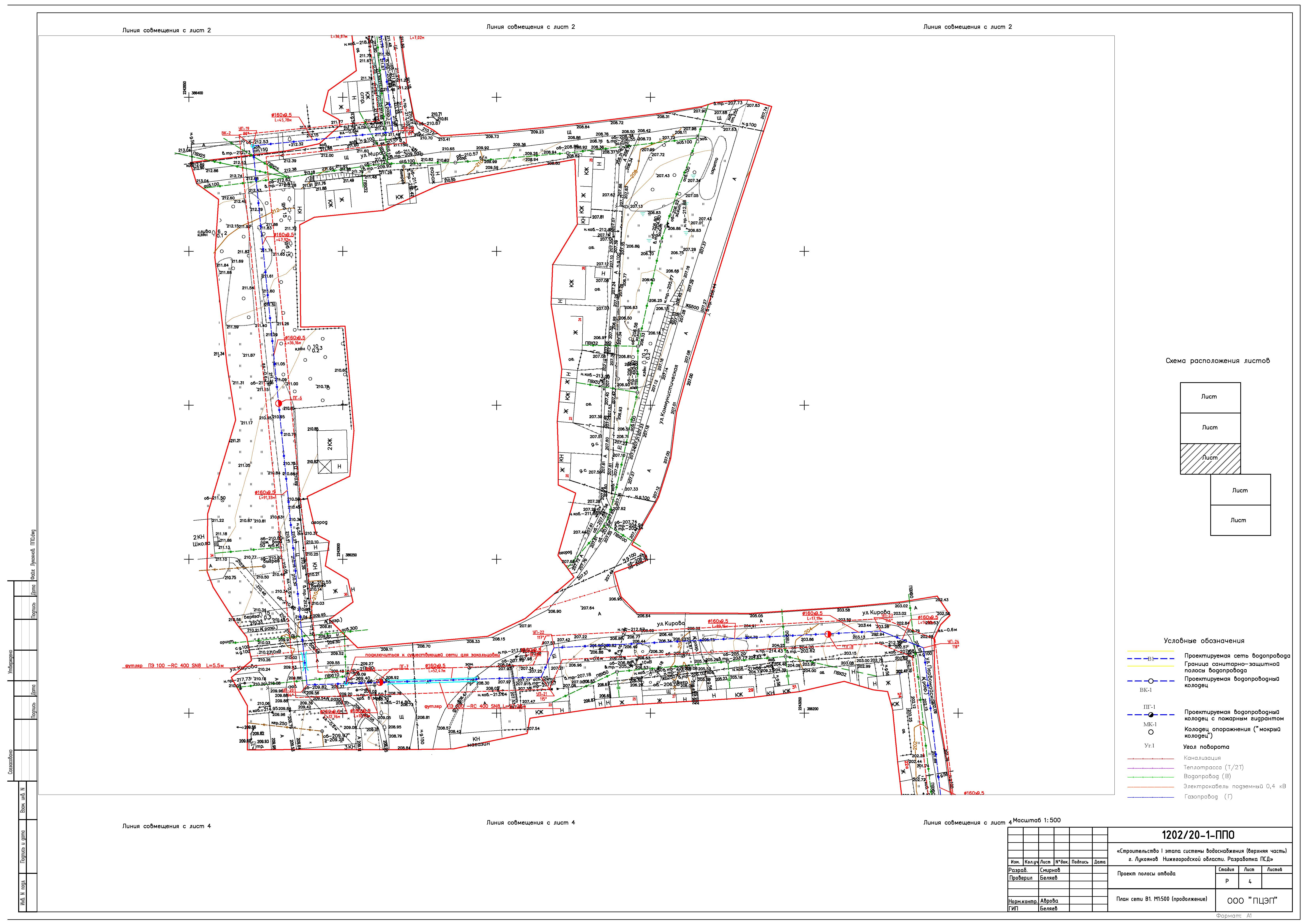Click "Проектируемая сеть водопровода" legend entry
The width and height of the screenshot is (1308, 924).
[x=1237, y=656]
